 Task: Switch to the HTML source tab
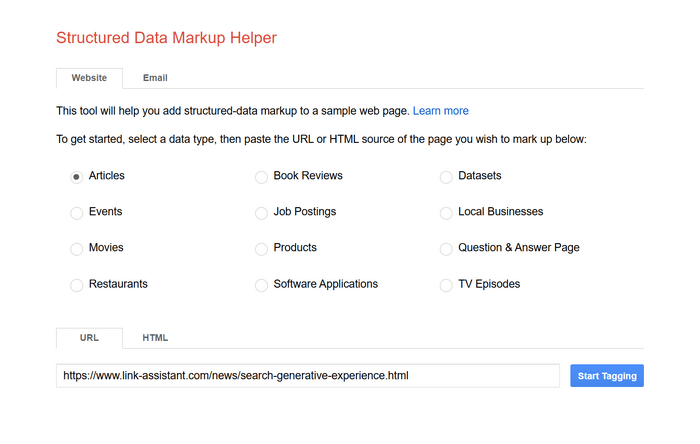tap(155, 338)
